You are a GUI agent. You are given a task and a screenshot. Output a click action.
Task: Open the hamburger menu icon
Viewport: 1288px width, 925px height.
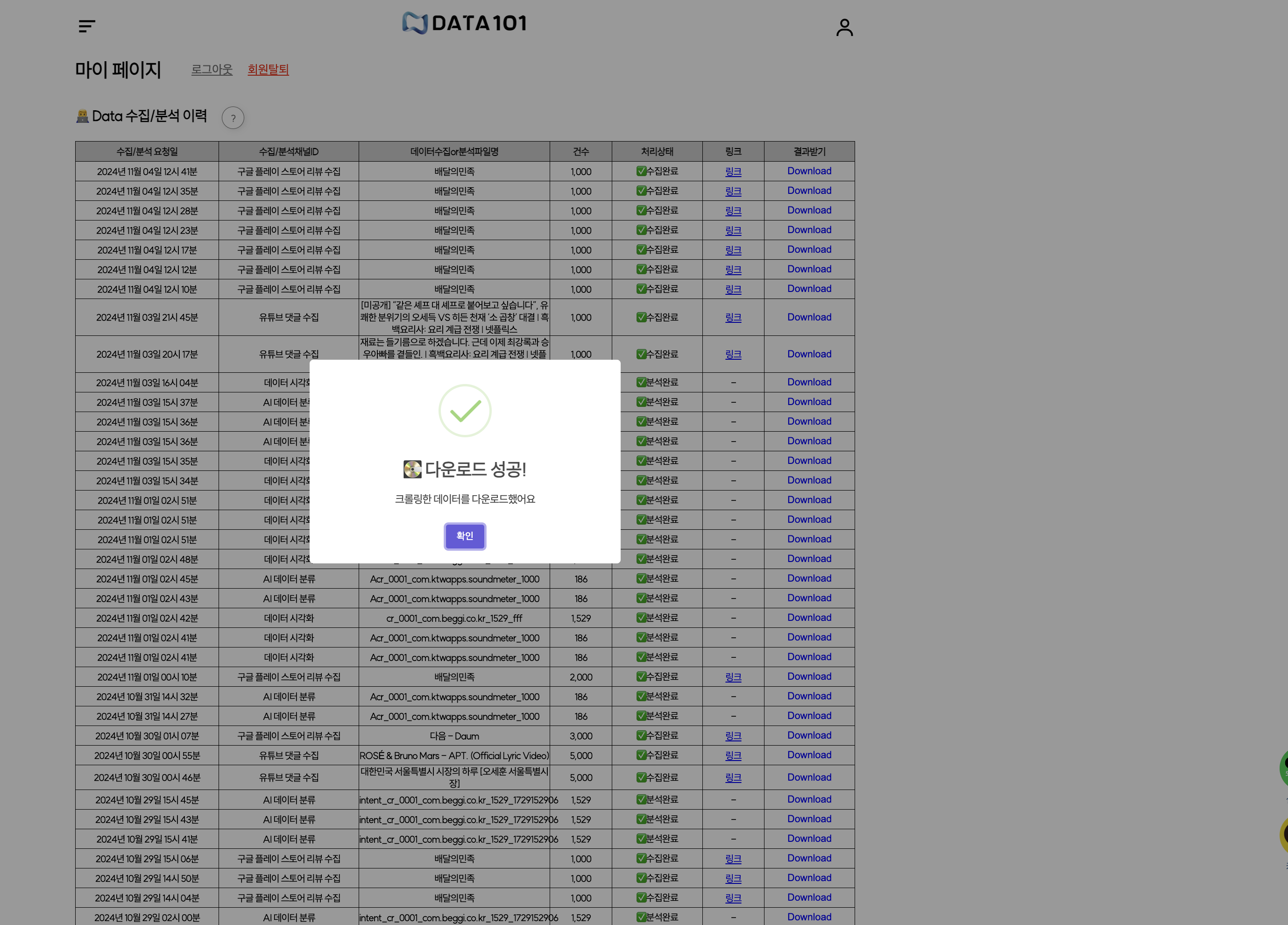click(87, 26)
